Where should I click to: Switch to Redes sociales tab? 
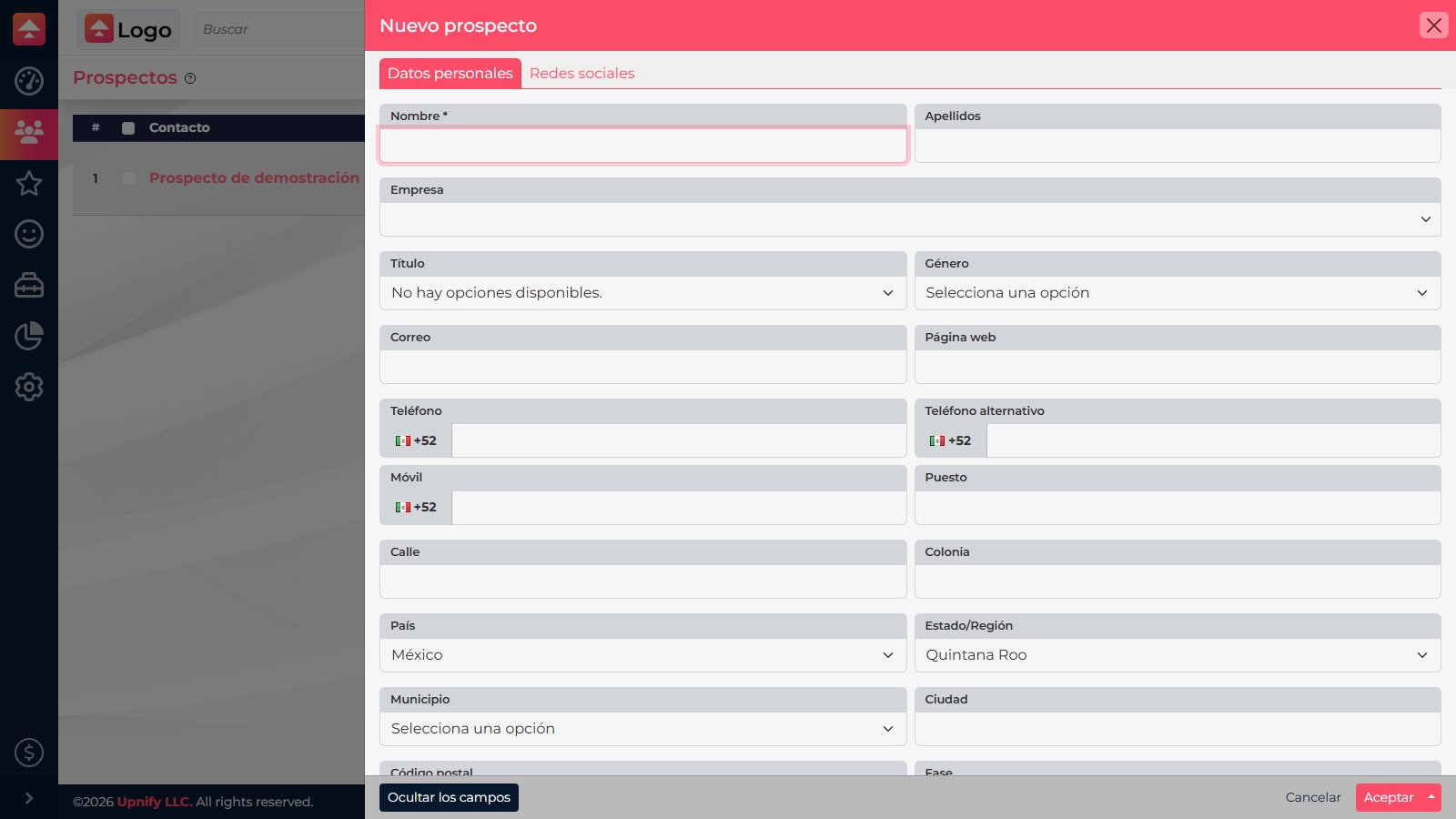coord(582,74)
